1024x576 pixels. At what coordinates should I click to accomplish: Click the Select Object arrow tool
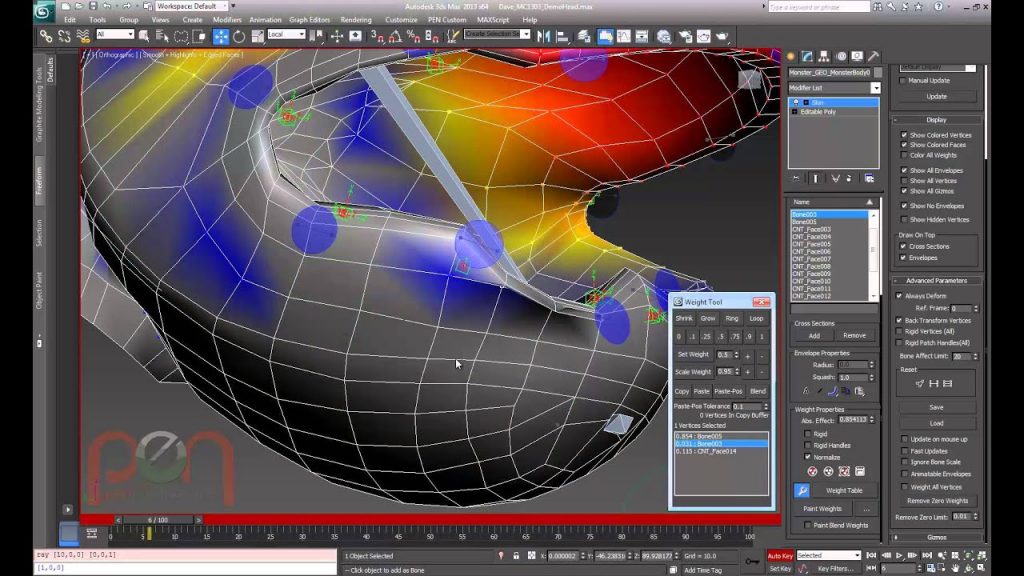(144, 34)
